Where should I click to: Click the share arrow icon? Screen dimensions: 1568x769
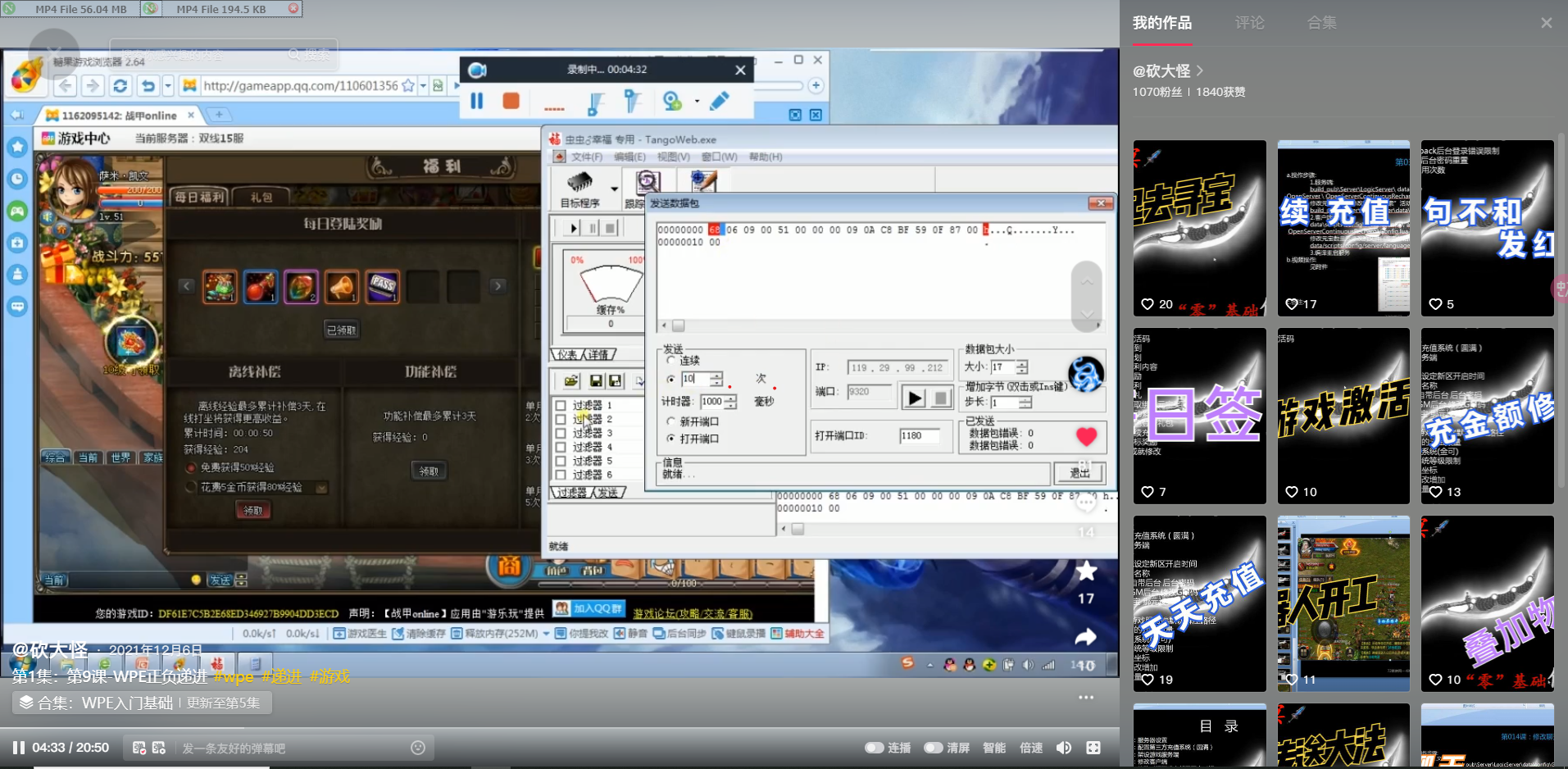click(1086, 637)
